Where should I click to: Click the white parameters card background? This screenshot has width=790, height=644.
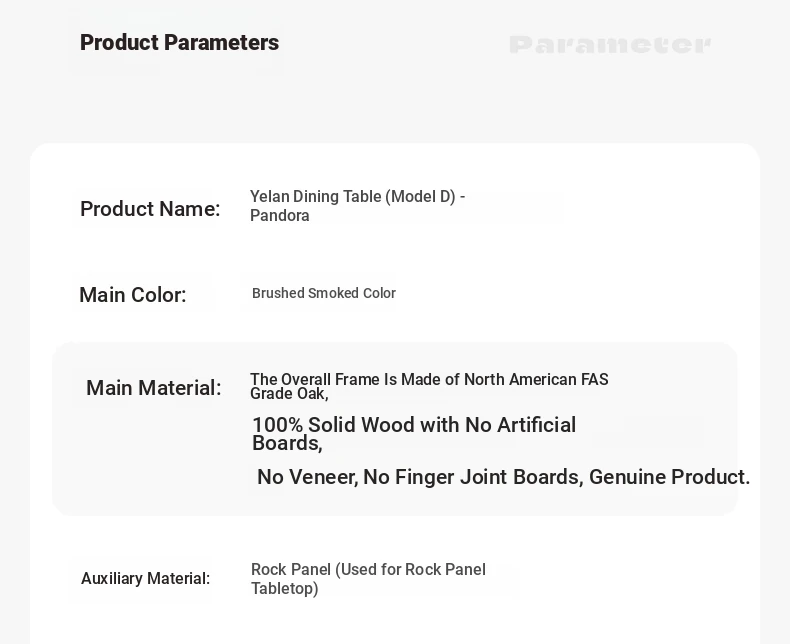pos(395,394)
